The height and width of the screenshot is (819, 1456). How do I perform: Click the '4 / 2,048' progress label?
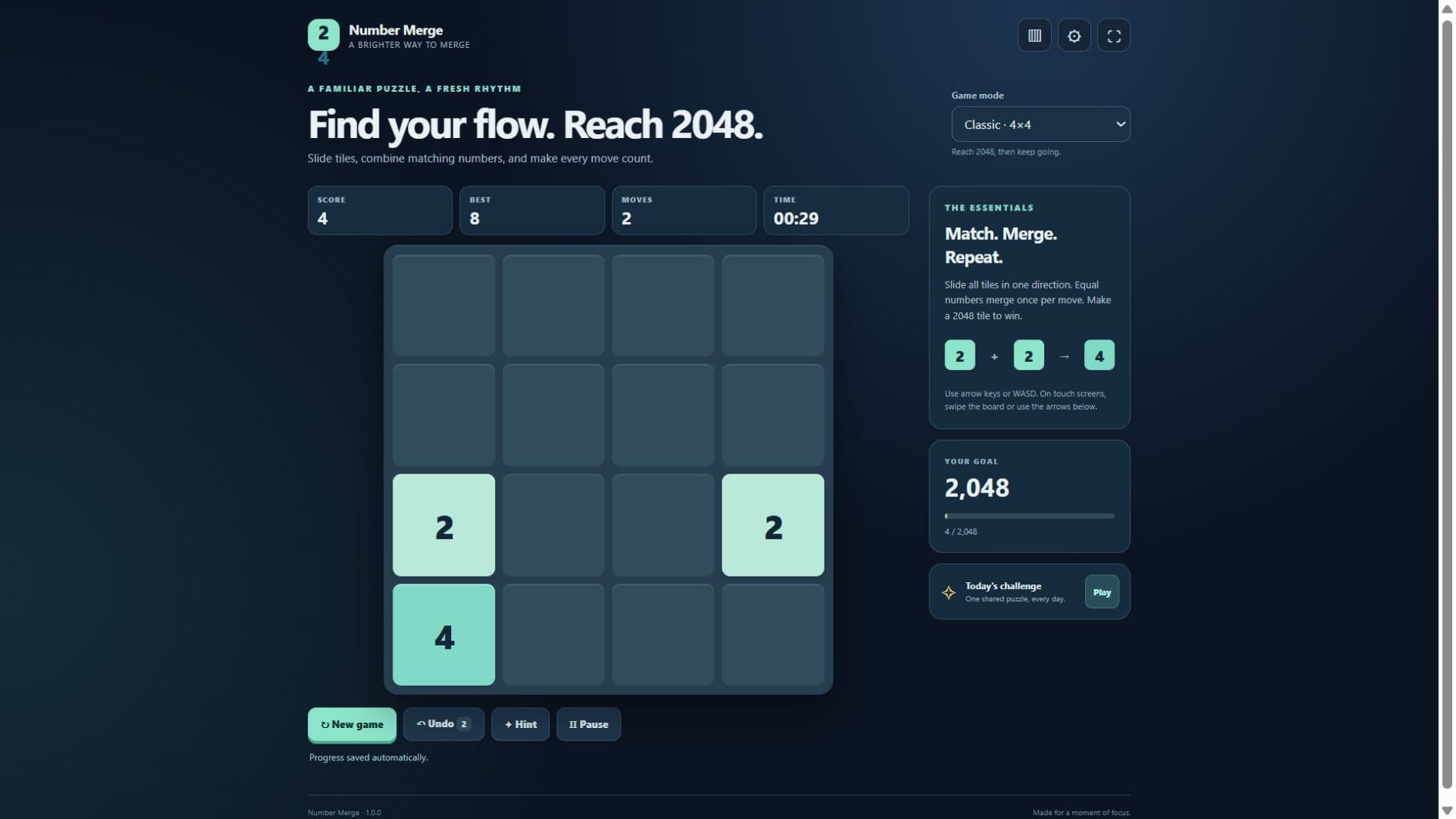961,532
